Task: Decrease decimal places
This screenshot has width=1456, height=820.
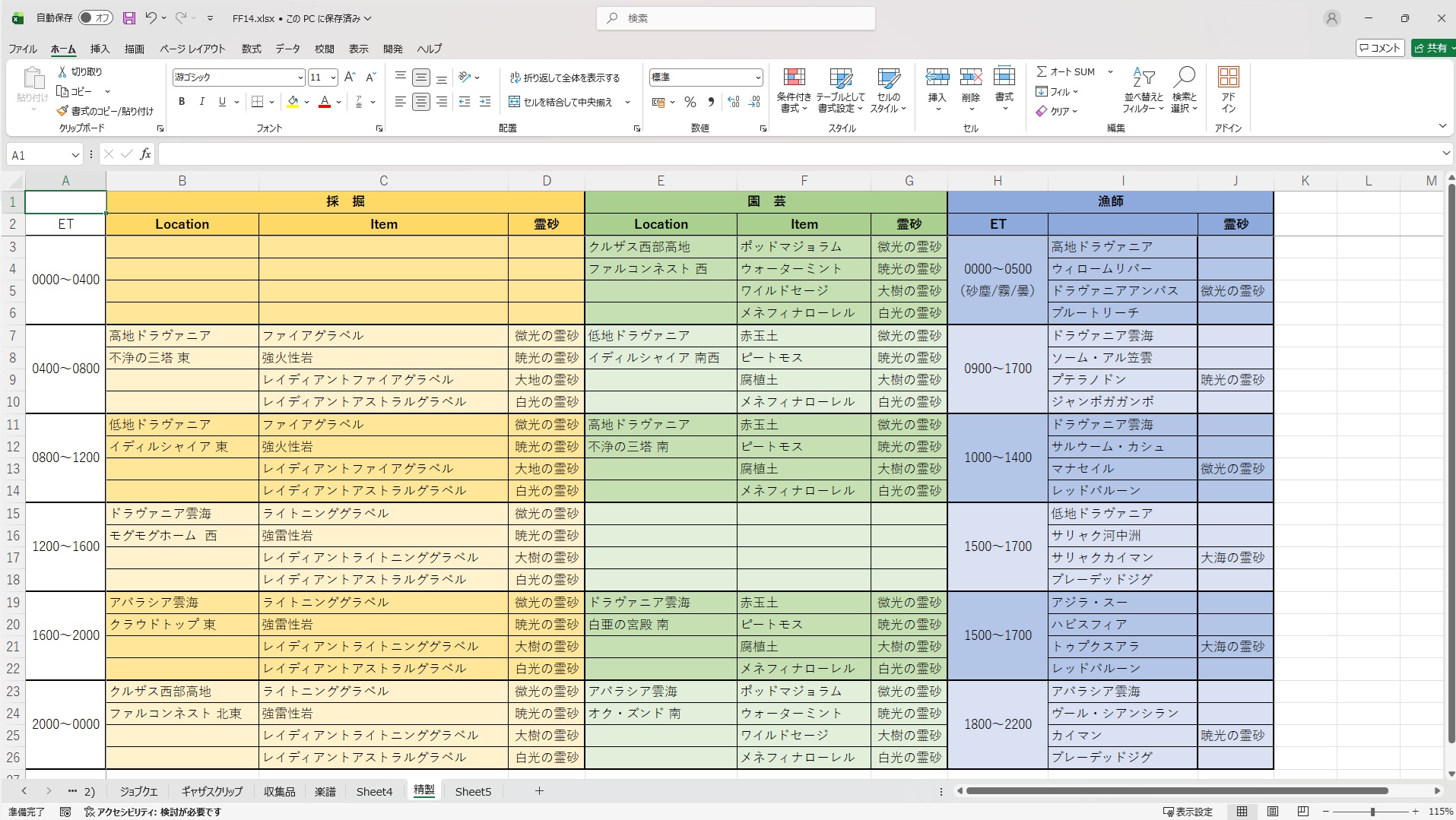Action: tap(754, 102)
